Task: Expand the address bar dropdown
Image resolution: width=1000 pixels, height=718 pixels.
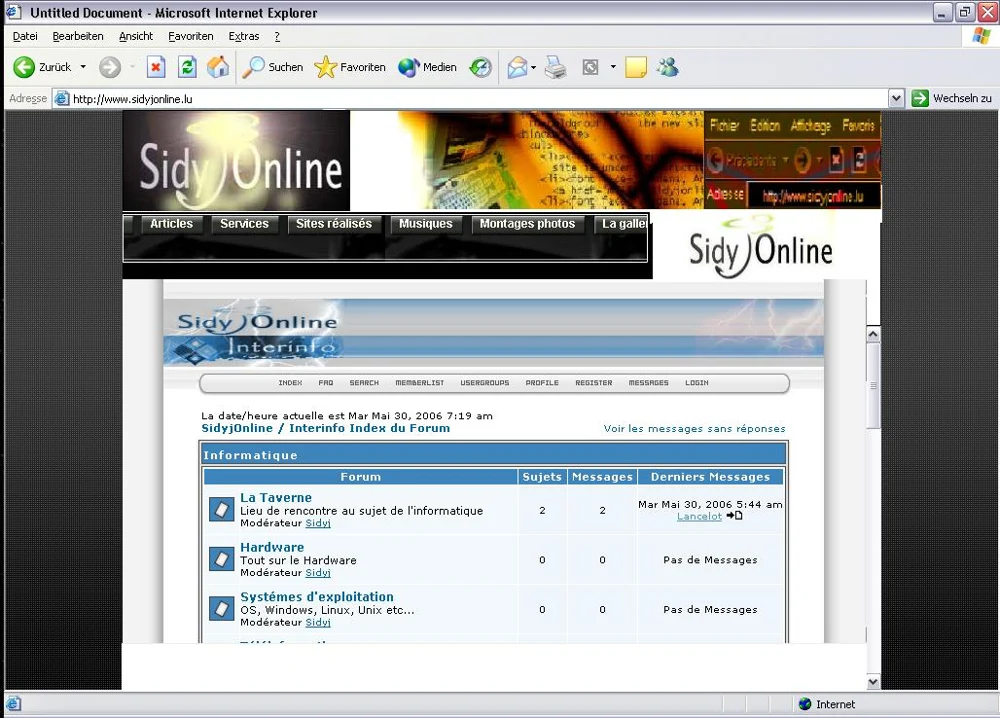Action: tap(897, 98)
